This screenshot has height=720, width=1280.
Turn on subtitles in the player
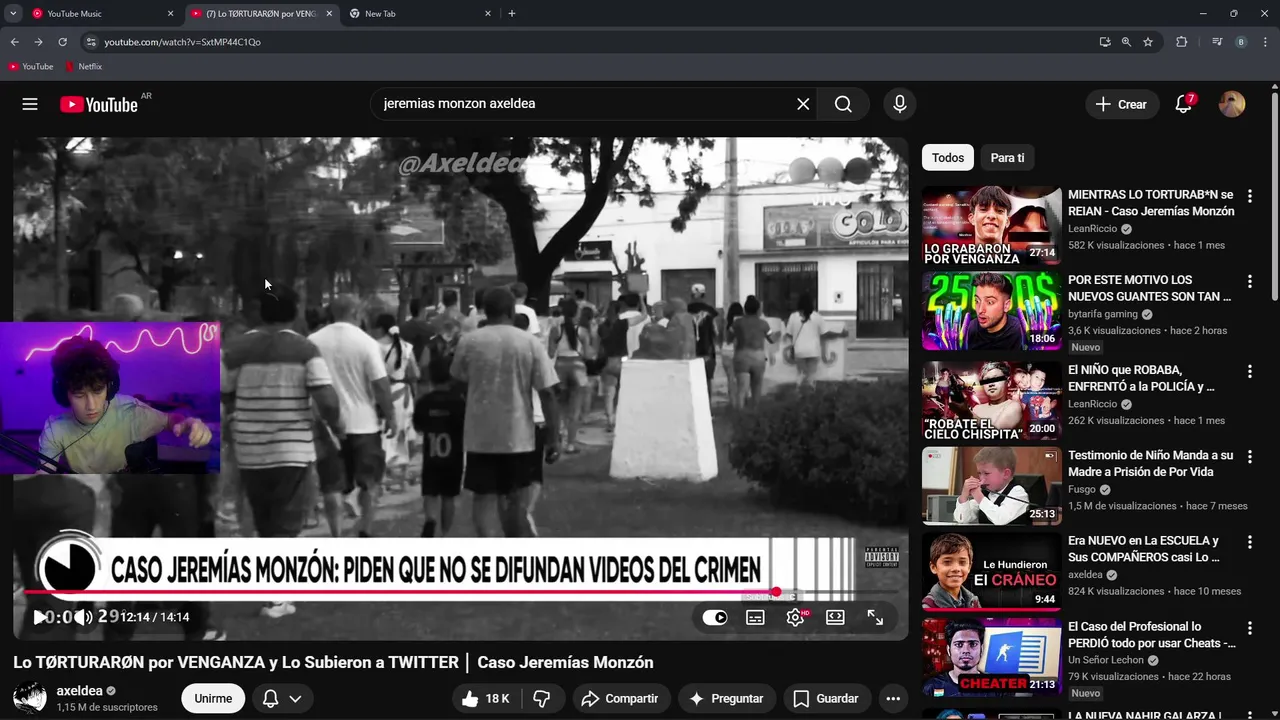(755, 618)
